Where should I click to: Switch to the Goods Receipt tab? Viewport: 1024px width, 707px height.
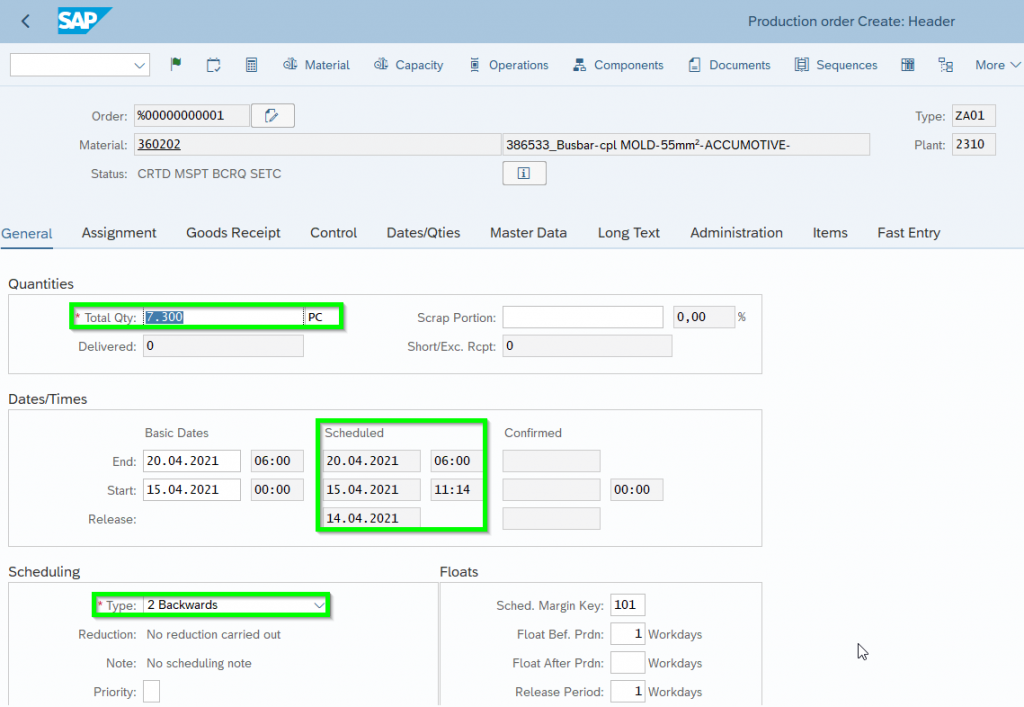[233, 233]
